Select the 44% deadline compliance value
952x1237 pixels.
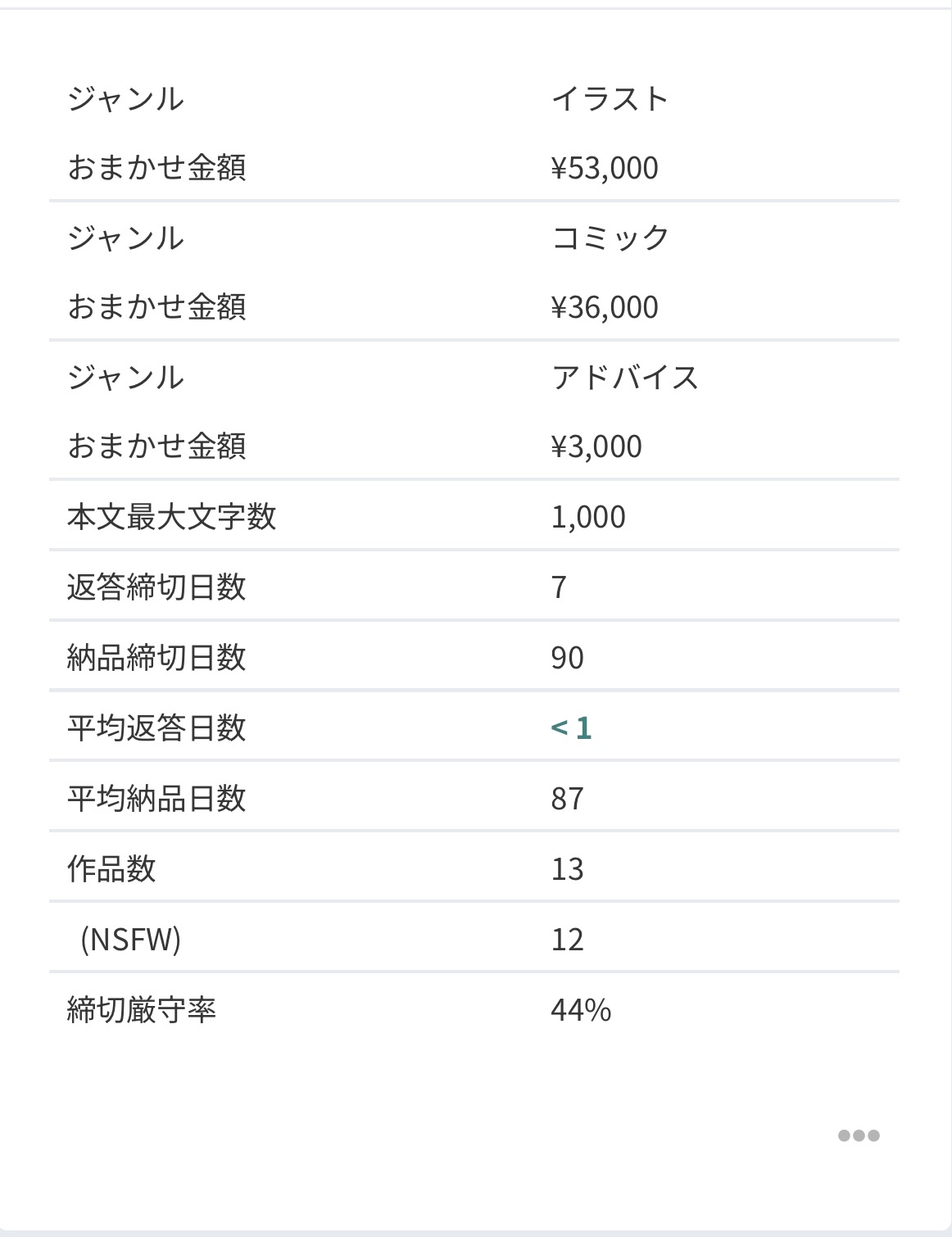pyautogui.click(x=581, y=1010)
